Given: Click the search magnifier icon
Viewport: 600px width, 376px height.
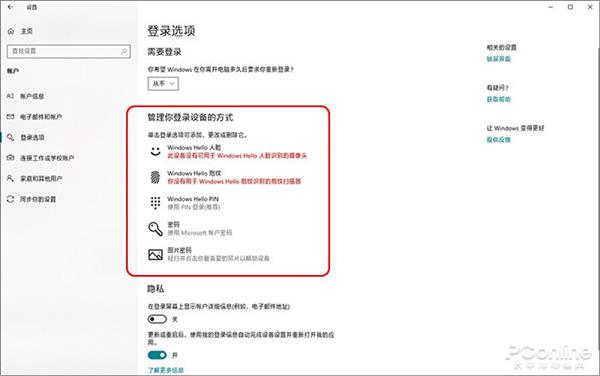Looking at the screenshot, I should click(x=124, y=51).
